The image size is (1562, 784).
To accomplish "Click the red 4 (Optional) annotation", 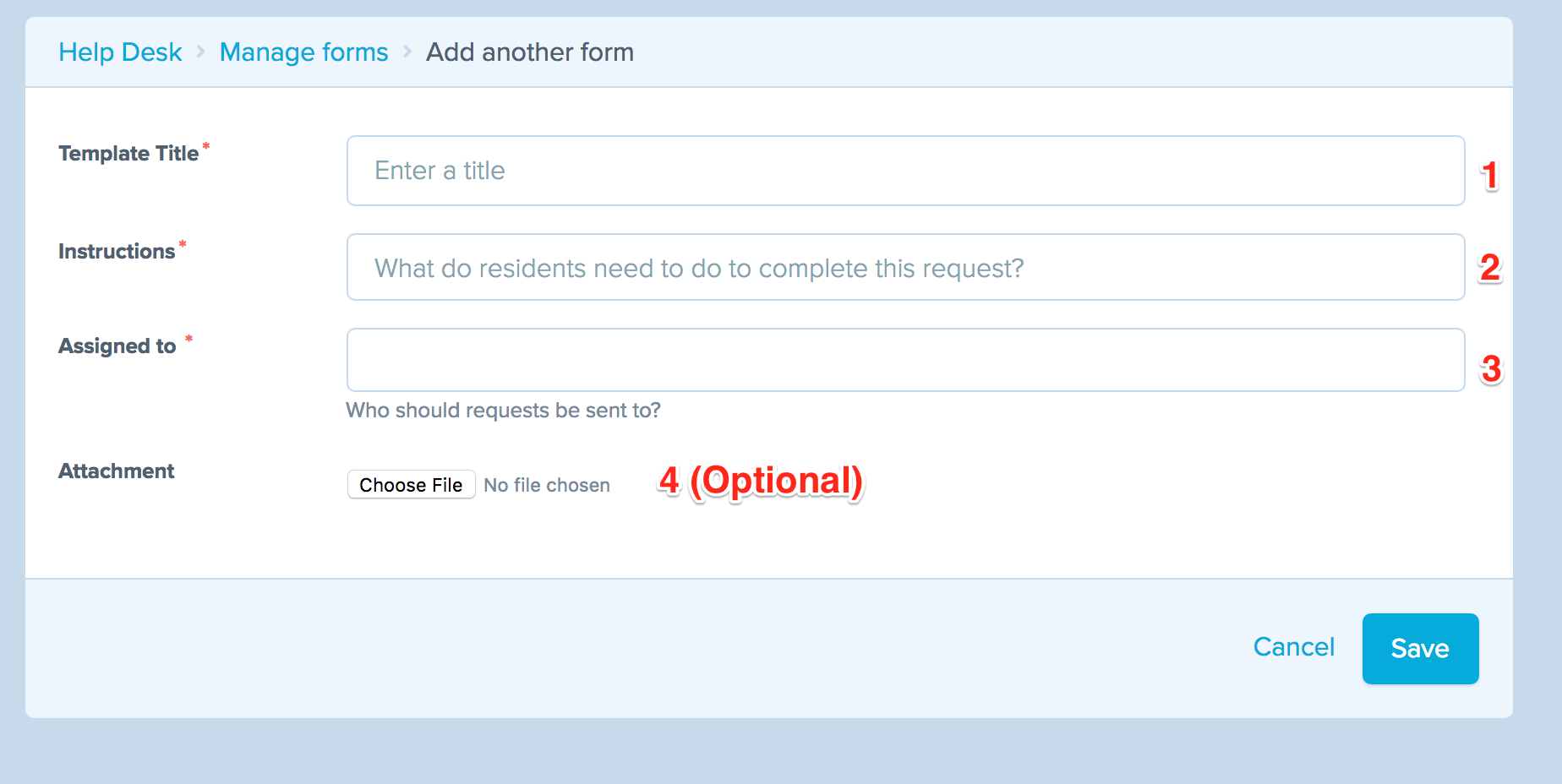I will 761,482.
